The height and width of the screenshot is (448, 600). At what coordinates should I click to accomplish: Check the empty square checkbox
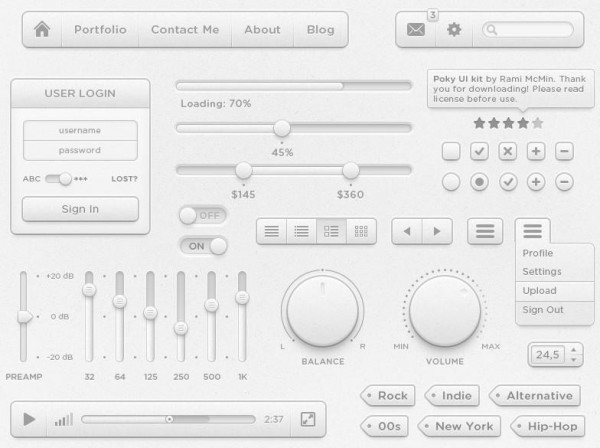(451, 151)
